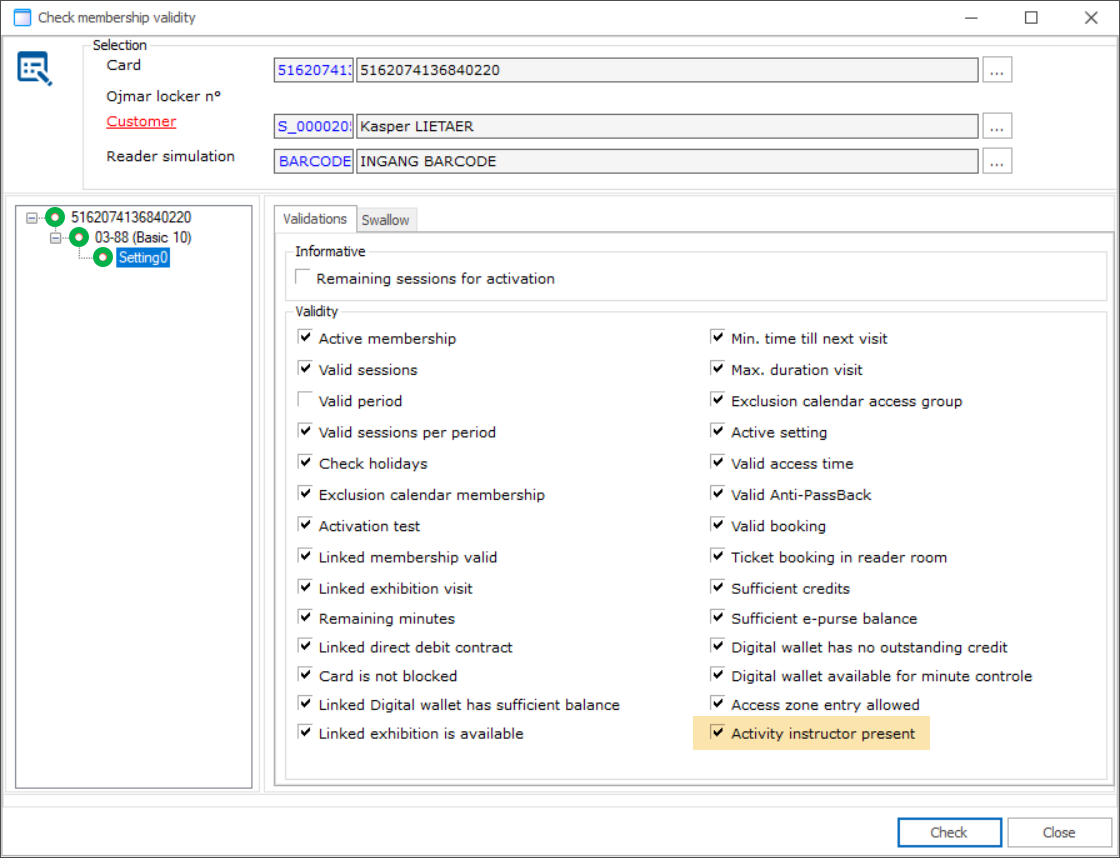Image resolution: width=1120 pixels, height=858 pixels.
Task: Toggle Valid sessions per period checkbox
Action: tap(305, 432)
